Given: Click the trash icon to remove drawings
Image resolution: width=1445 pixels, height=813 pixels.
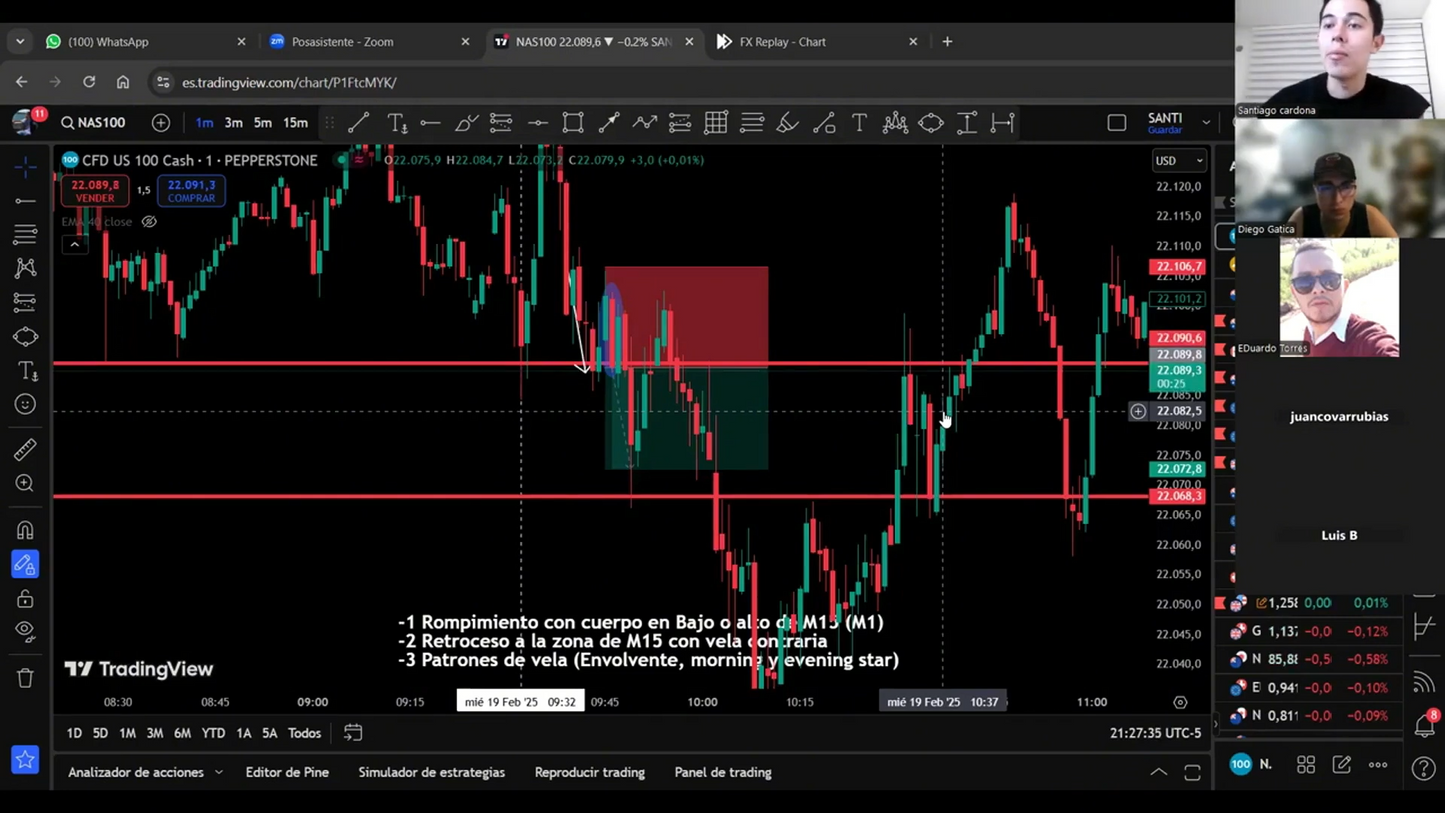Looking at the screenshot, I should click(25, 678).
